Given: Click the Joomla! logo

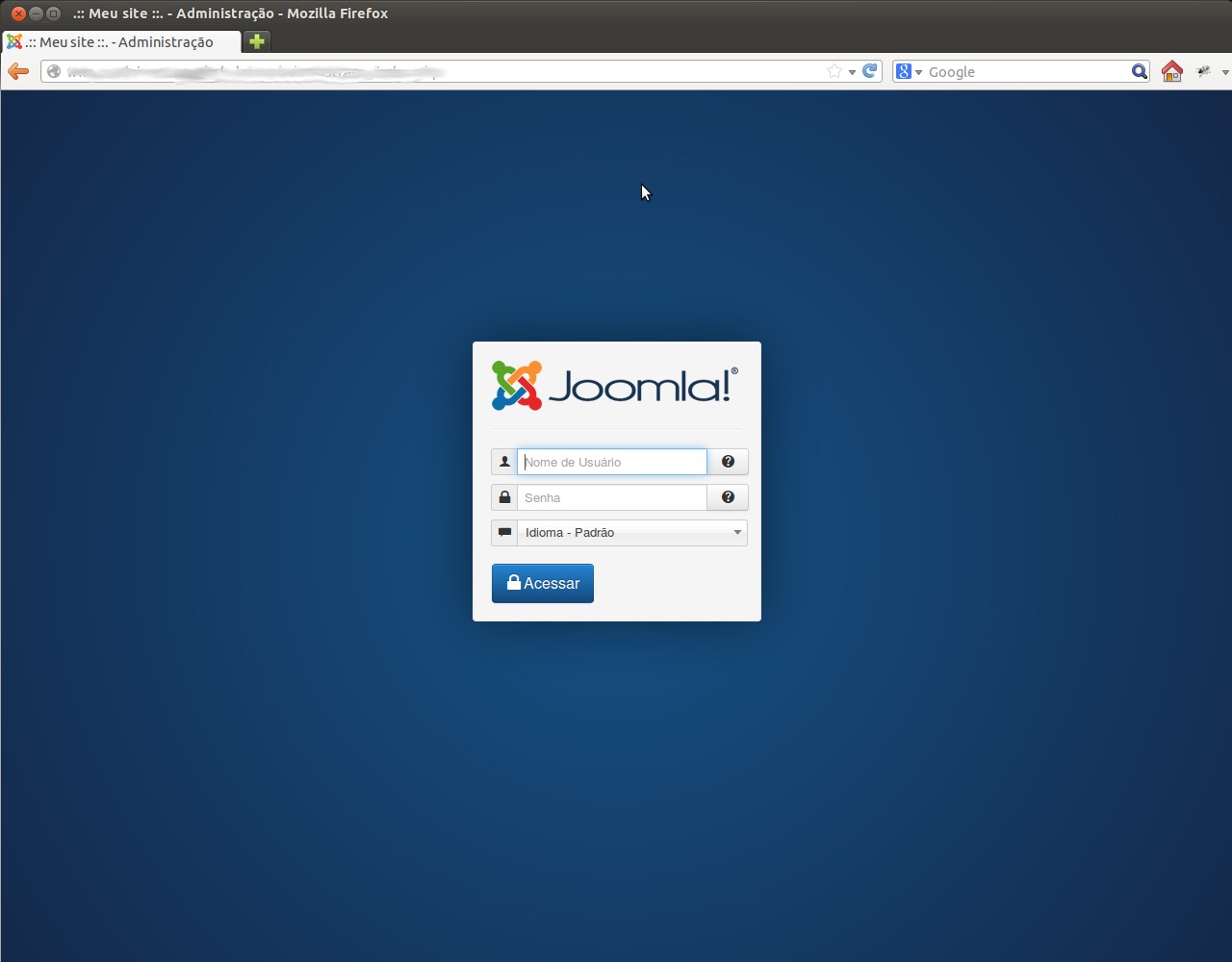Looking at the screenshot, I should coord(615,386).
